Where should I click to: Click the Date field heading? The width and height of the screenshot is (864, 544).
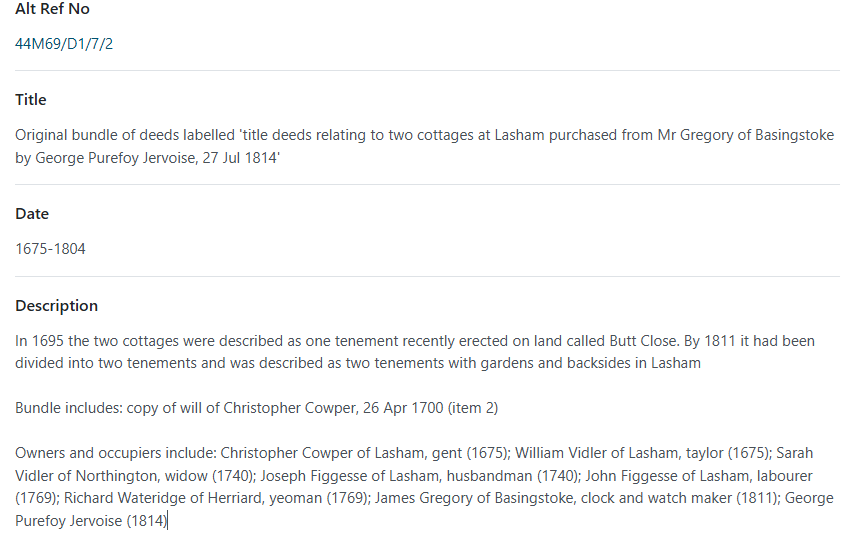click(32, 214)
